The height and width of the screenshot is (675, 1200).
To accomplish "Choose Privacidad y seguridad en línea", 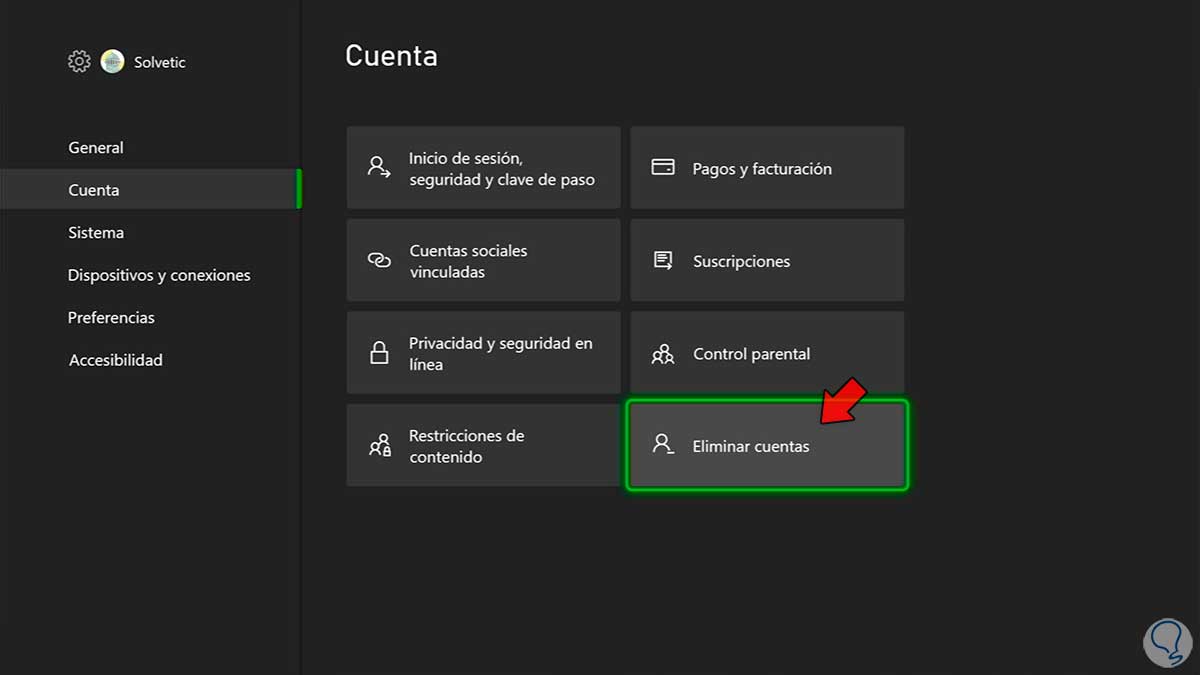I will tap(483, 353).
